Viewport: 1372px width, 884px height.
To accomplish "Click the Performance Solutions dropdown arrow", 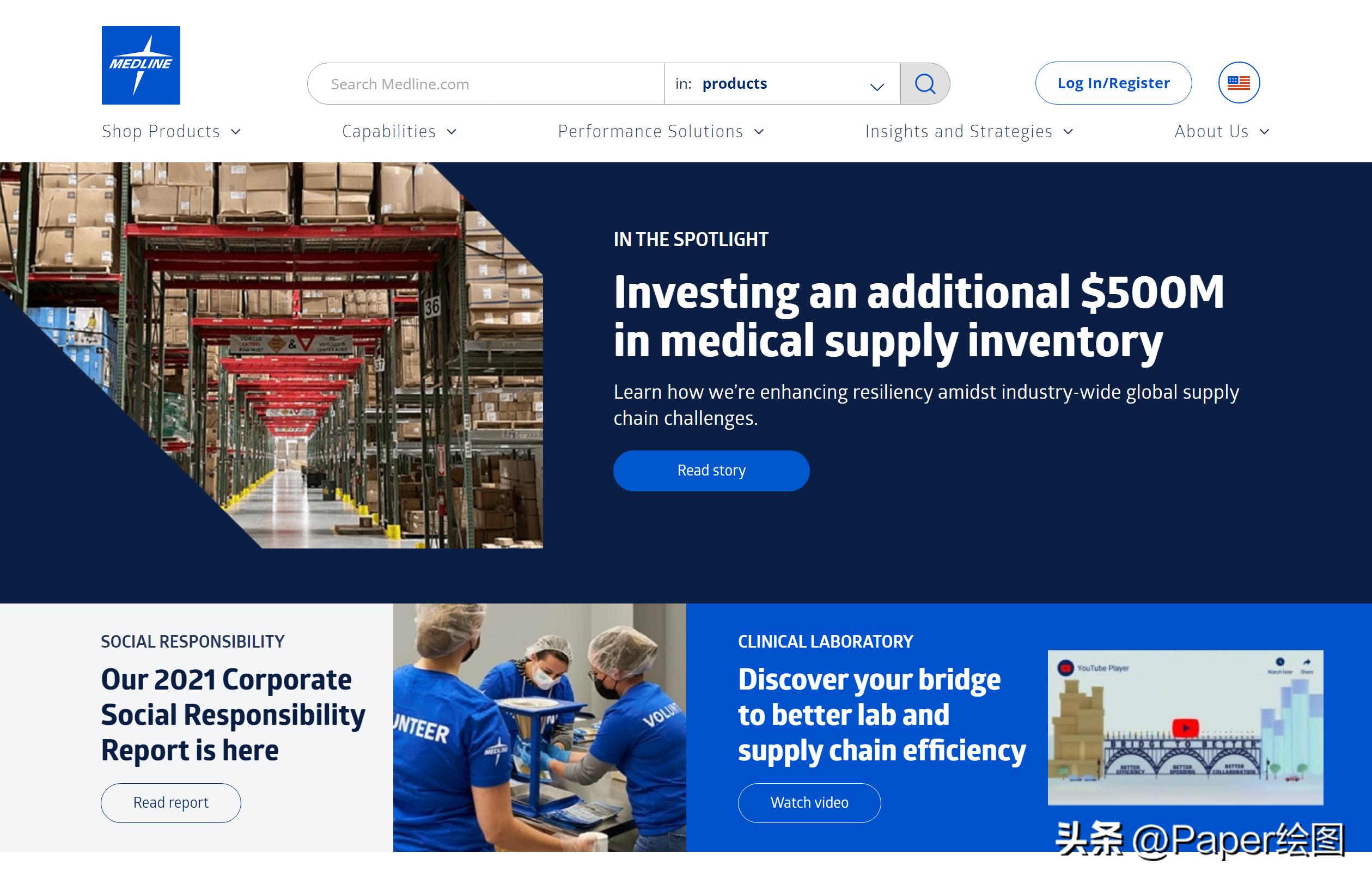I will coord(761,131).
